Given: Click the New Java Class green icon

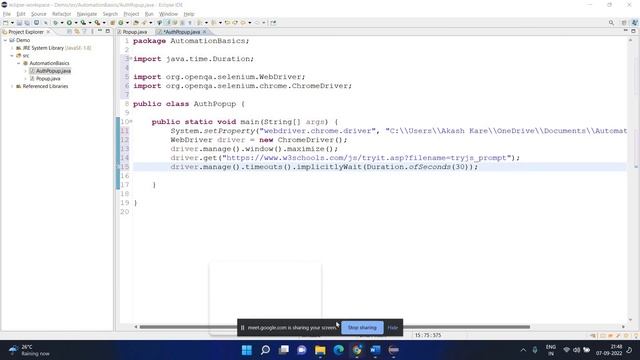Looking at the screenshot, I should (x=121, y=23).
